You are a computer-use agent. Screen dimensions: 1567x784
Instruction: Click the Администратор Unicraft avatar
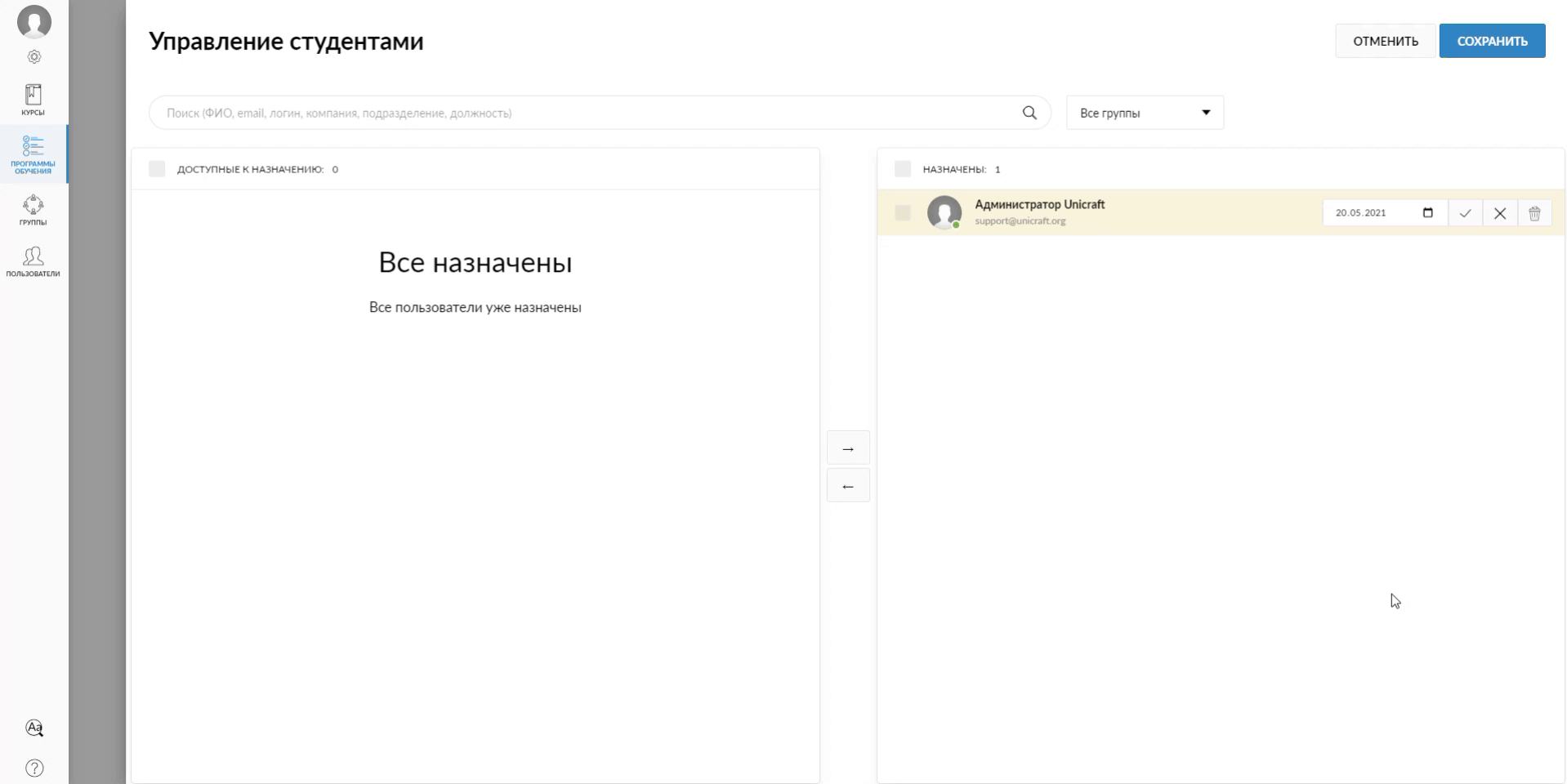coord(944,212)
